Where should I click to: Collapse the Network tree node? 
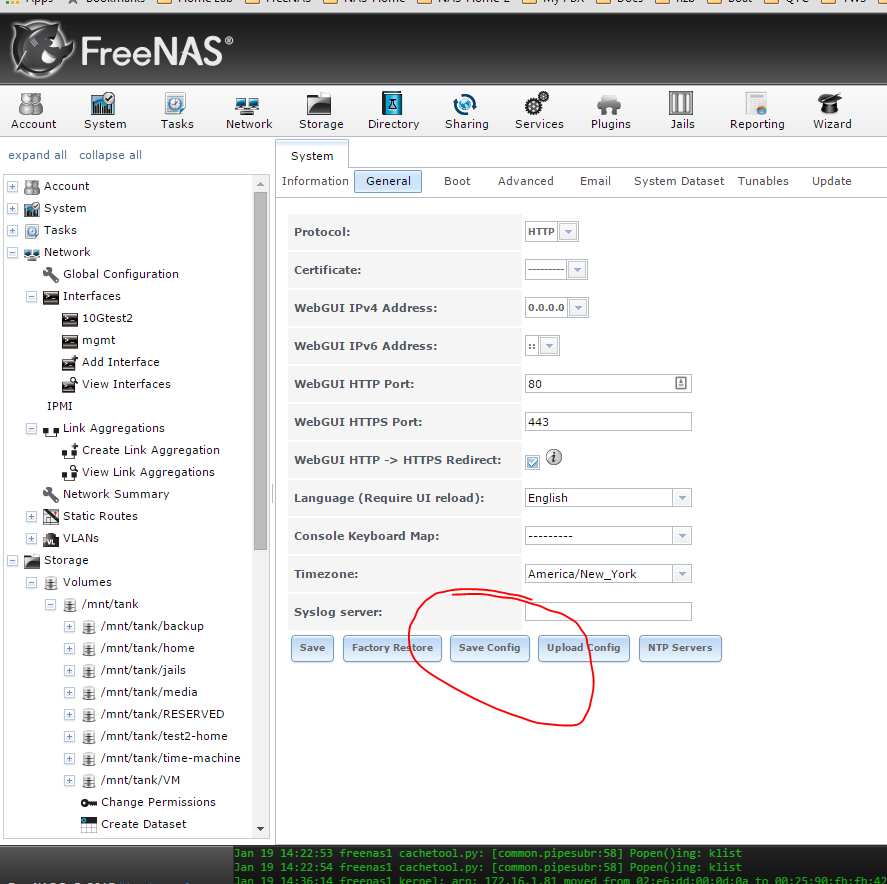pyautogui.click(x=12, y=252)
